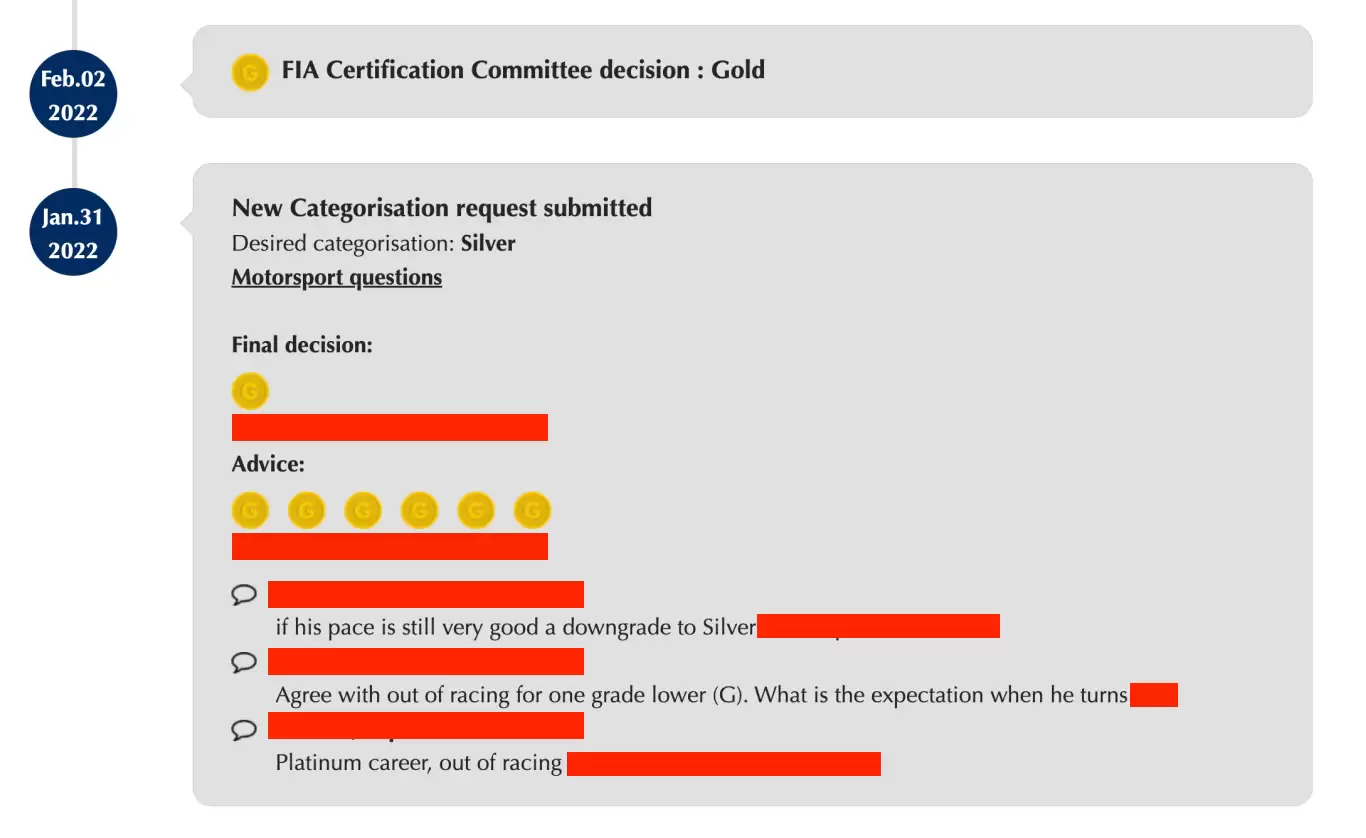
Task: Click the comment about pace and downgrade to Silver
Action: click(515, 628)
